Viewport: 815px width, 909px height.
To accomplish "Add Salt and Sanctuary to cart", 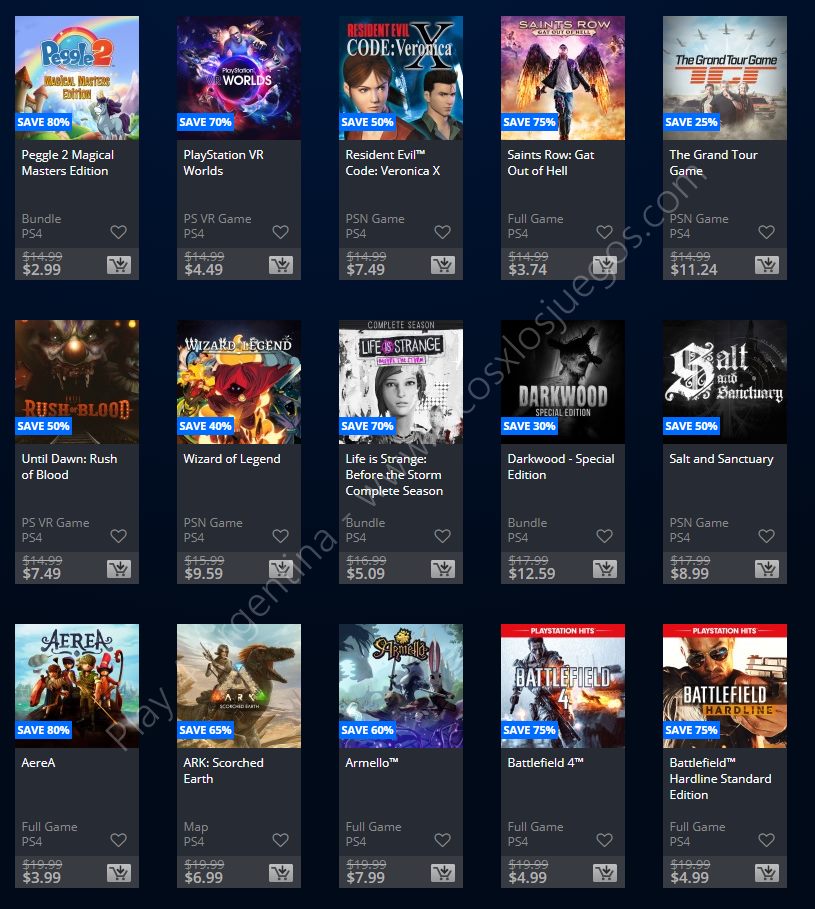I will pyautogui.click(x=767, y=569).
